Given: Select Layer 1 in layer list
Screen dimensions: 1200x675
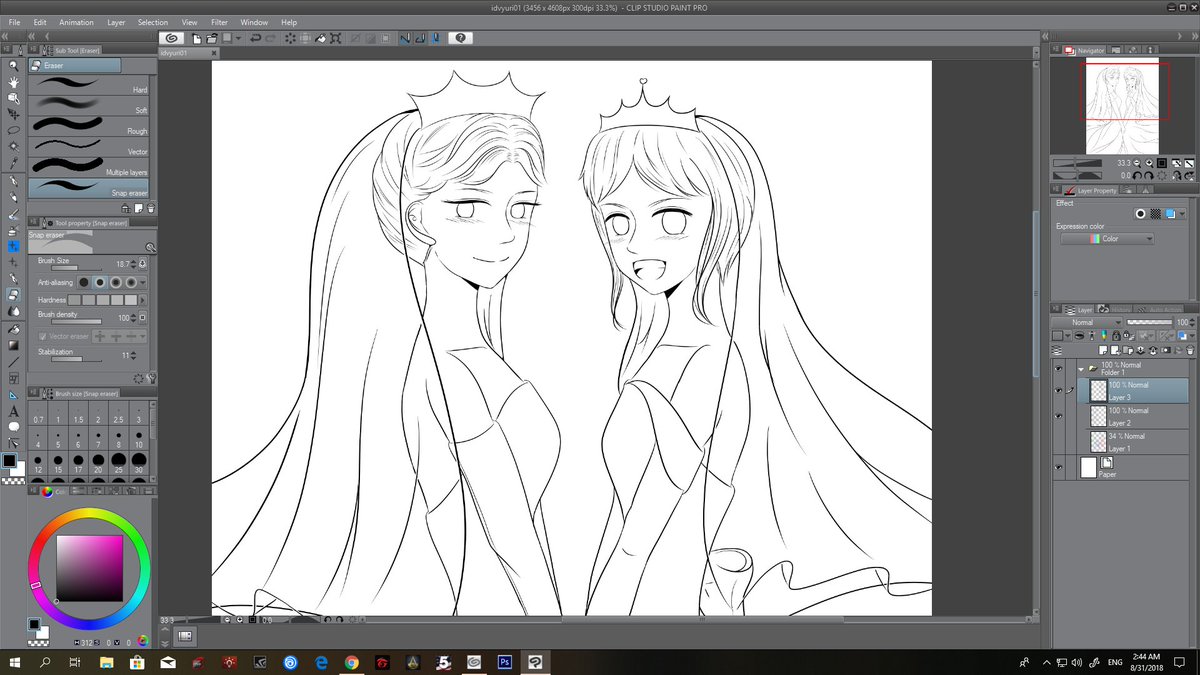Looking at the screenshot, I should (1139, 442).
